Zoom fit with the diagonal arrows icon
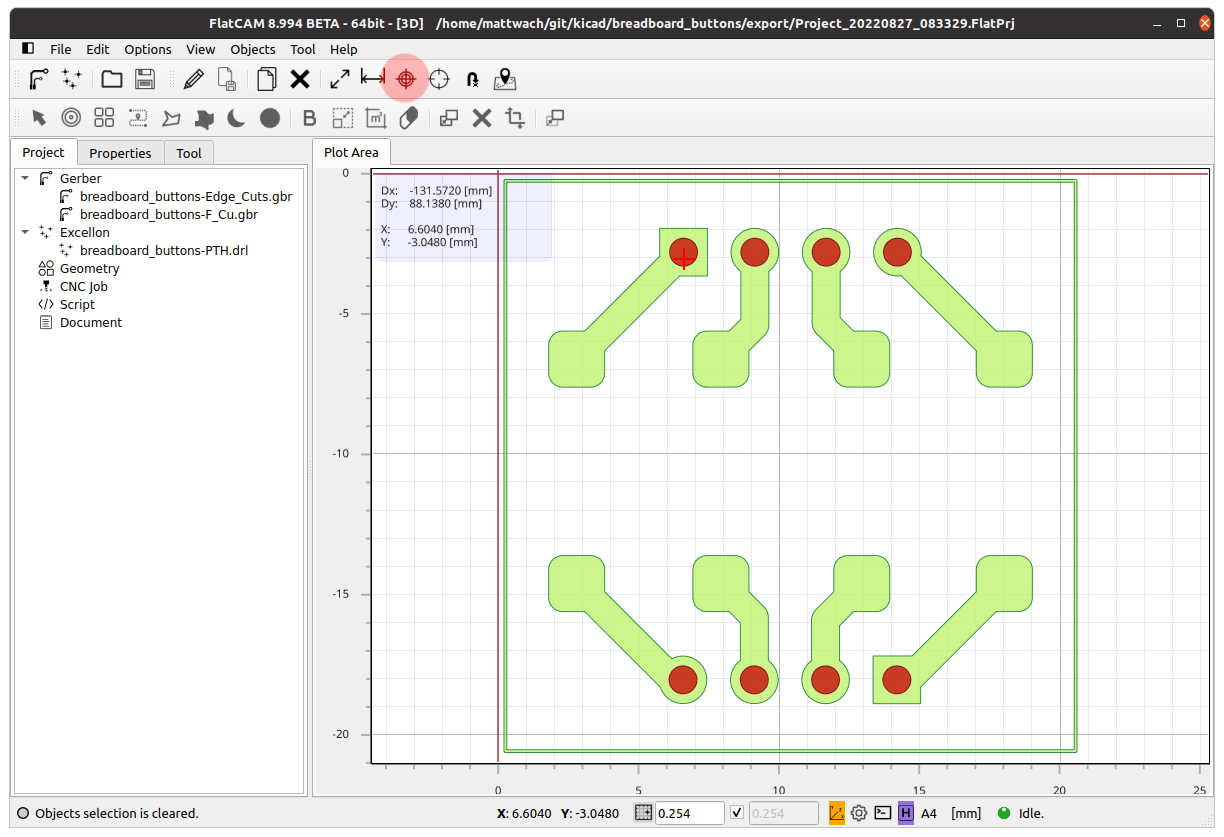This screenshot has height=837, width=1224. (x=340, y=79)
